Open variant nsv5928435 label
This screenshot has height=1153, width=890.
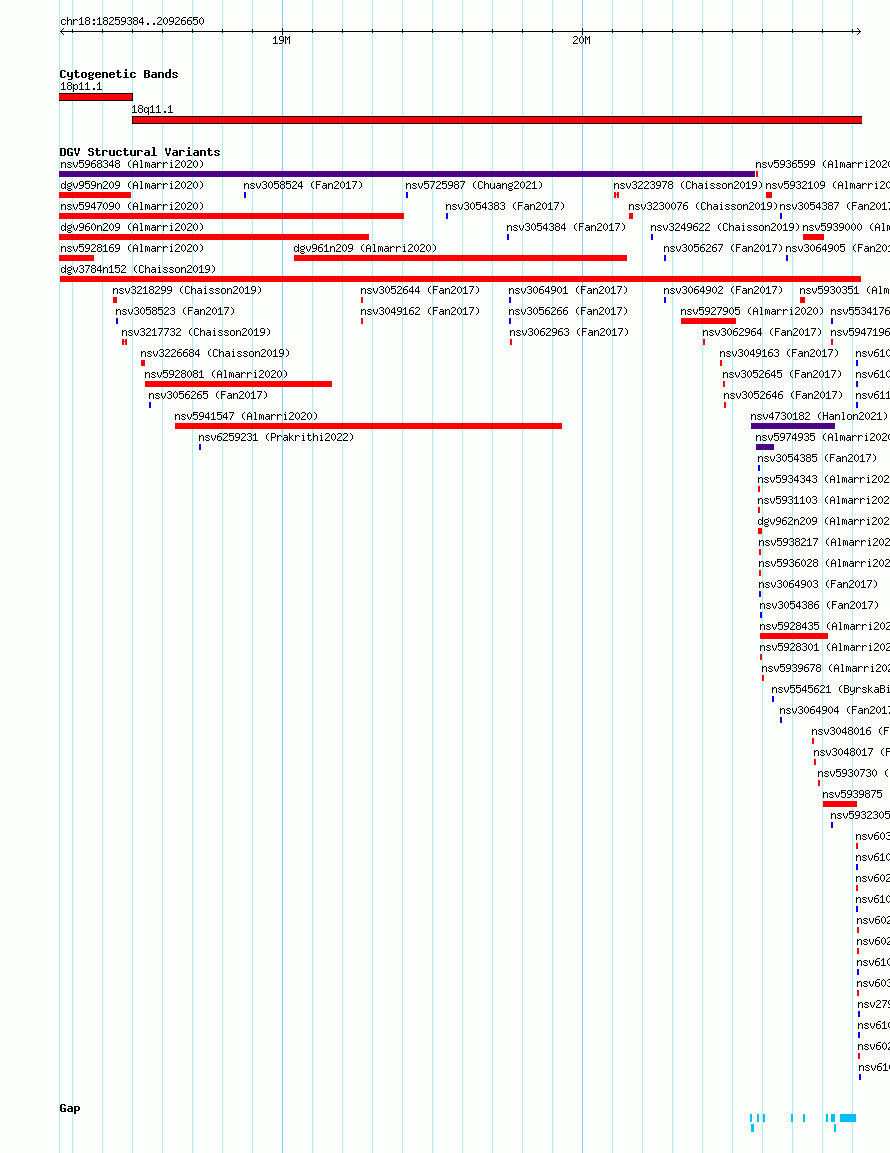click(x=825, y=627)
